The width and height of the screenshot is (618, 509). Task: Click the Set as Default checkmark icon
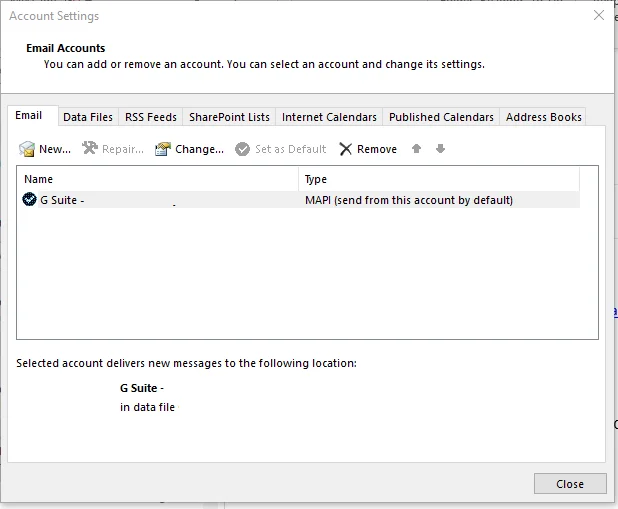pos(242,149)
